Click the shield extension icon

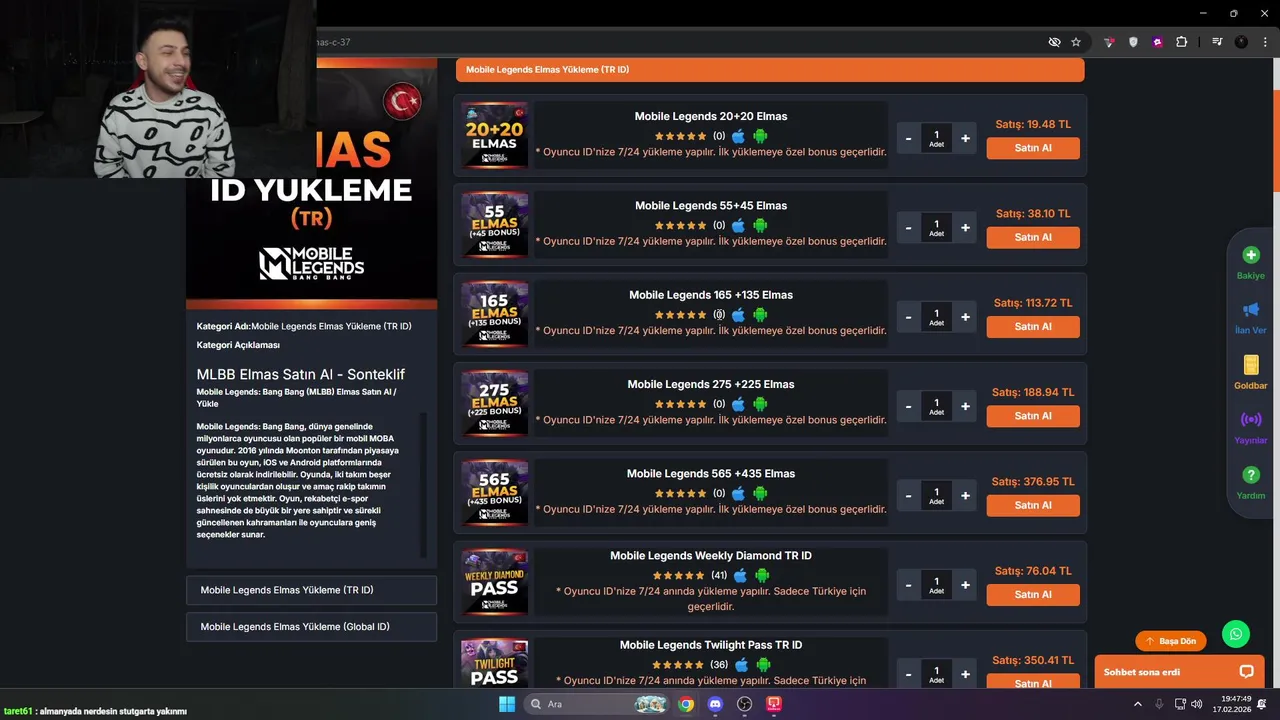click(1133, 42)
